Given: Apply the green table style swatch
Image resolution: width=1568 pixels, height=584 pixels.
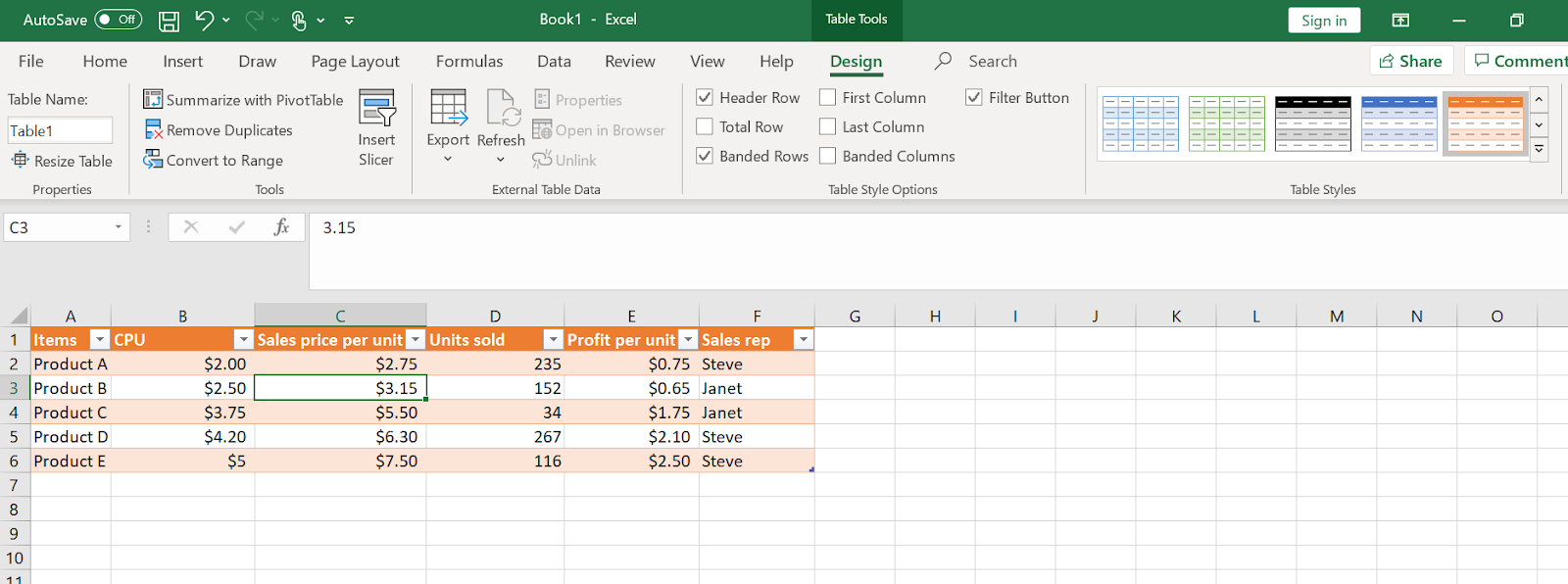Looking at the screenshot, I should coord(1227,123).
